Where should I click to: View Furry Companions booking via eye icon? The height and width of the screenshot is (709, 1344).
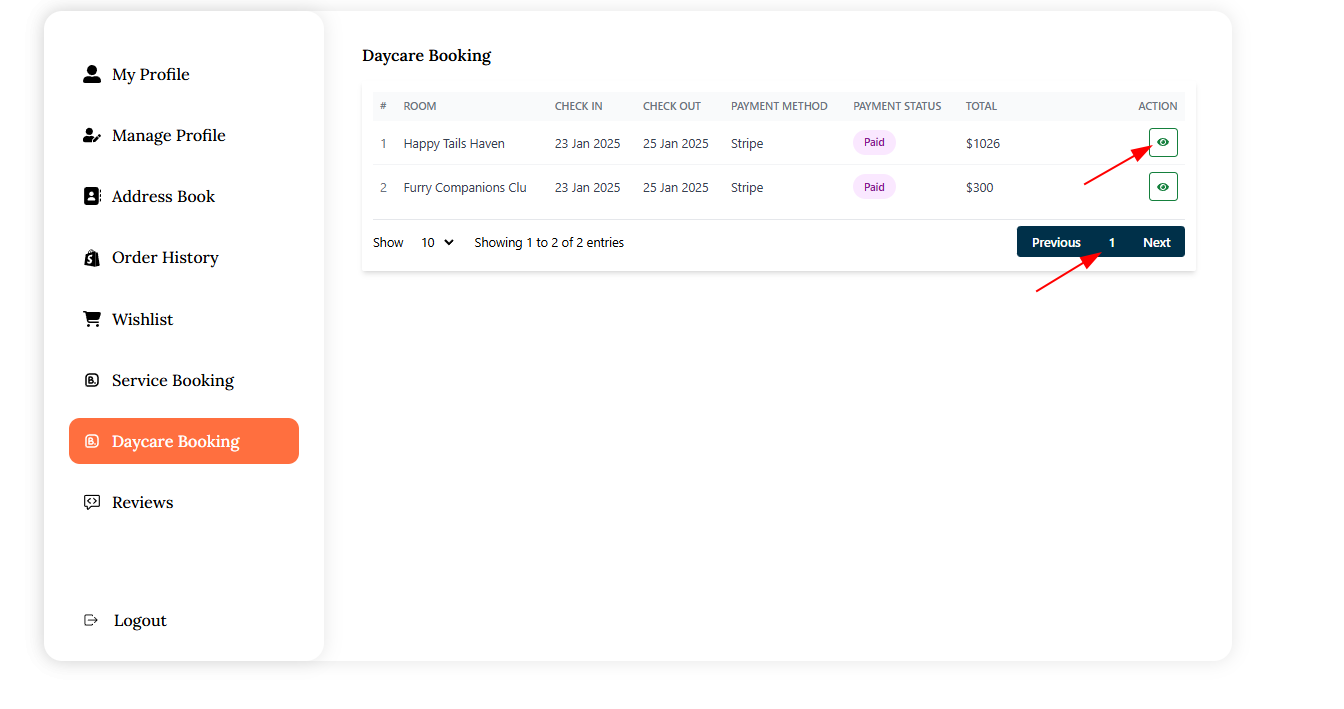1163,187
